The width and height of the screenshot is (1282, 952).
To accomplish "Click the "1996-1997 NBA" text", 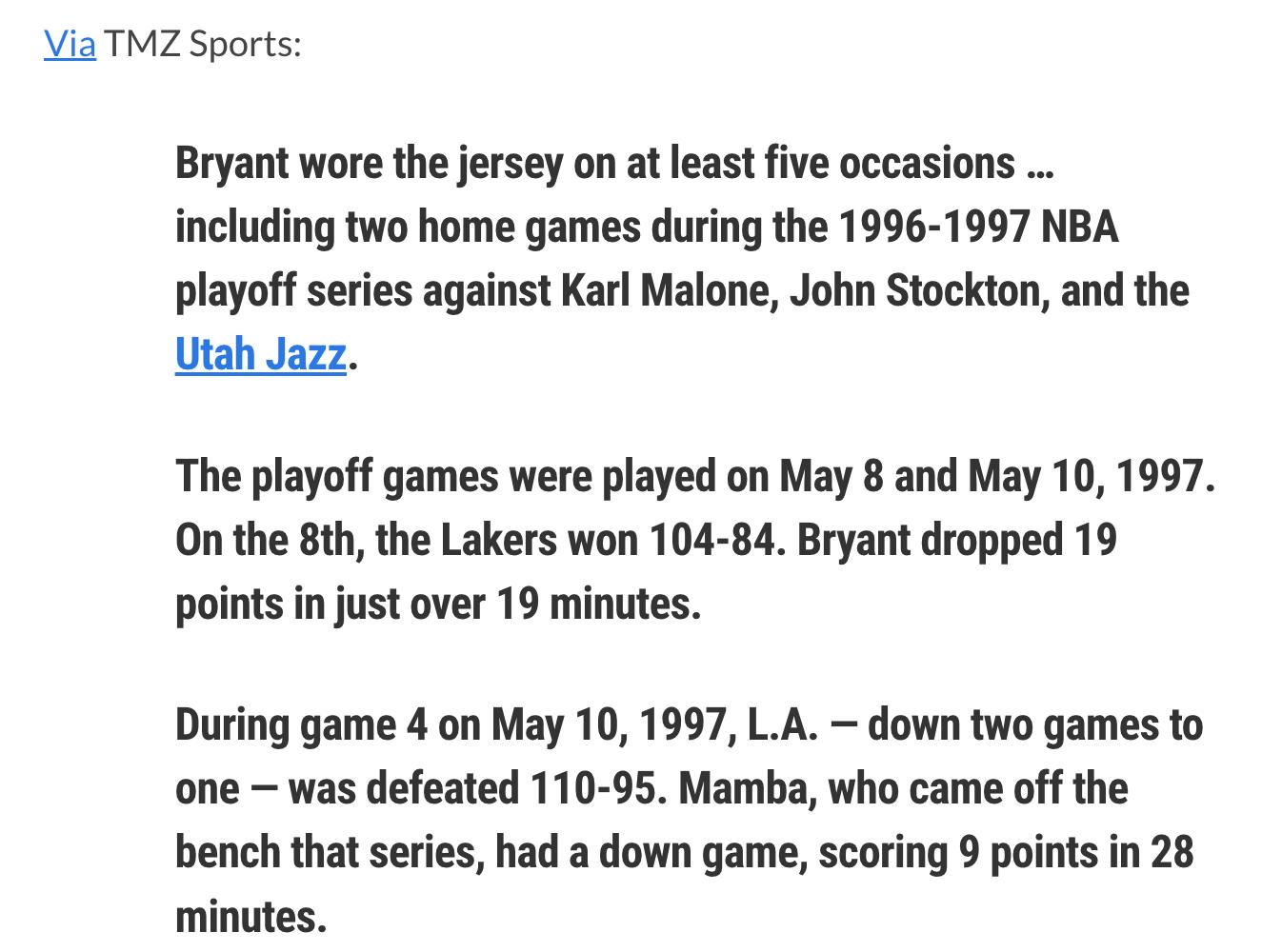I will 978,227.
